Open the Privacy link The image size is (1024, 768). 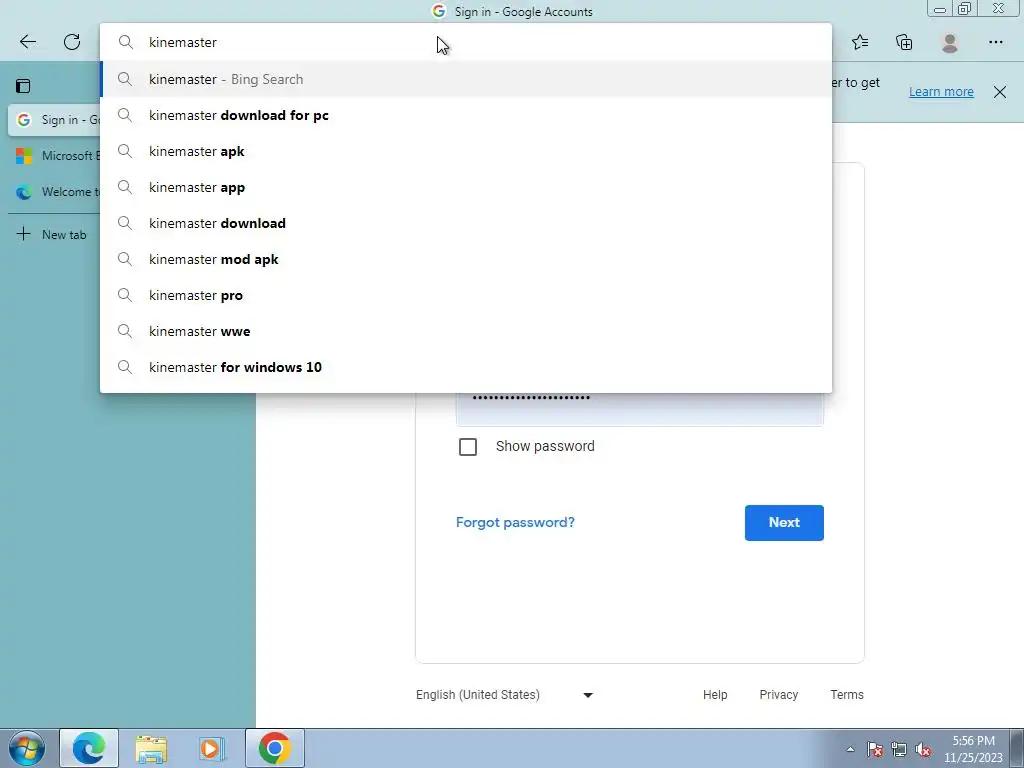778,695
